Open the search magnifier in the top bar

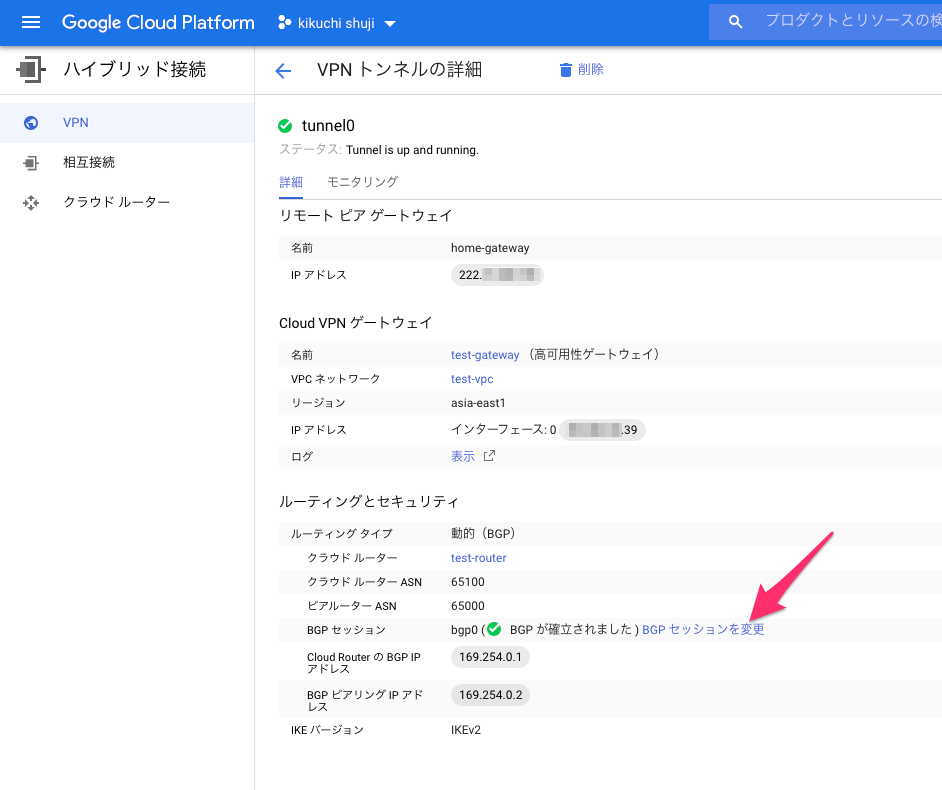[x=734, y=21]
